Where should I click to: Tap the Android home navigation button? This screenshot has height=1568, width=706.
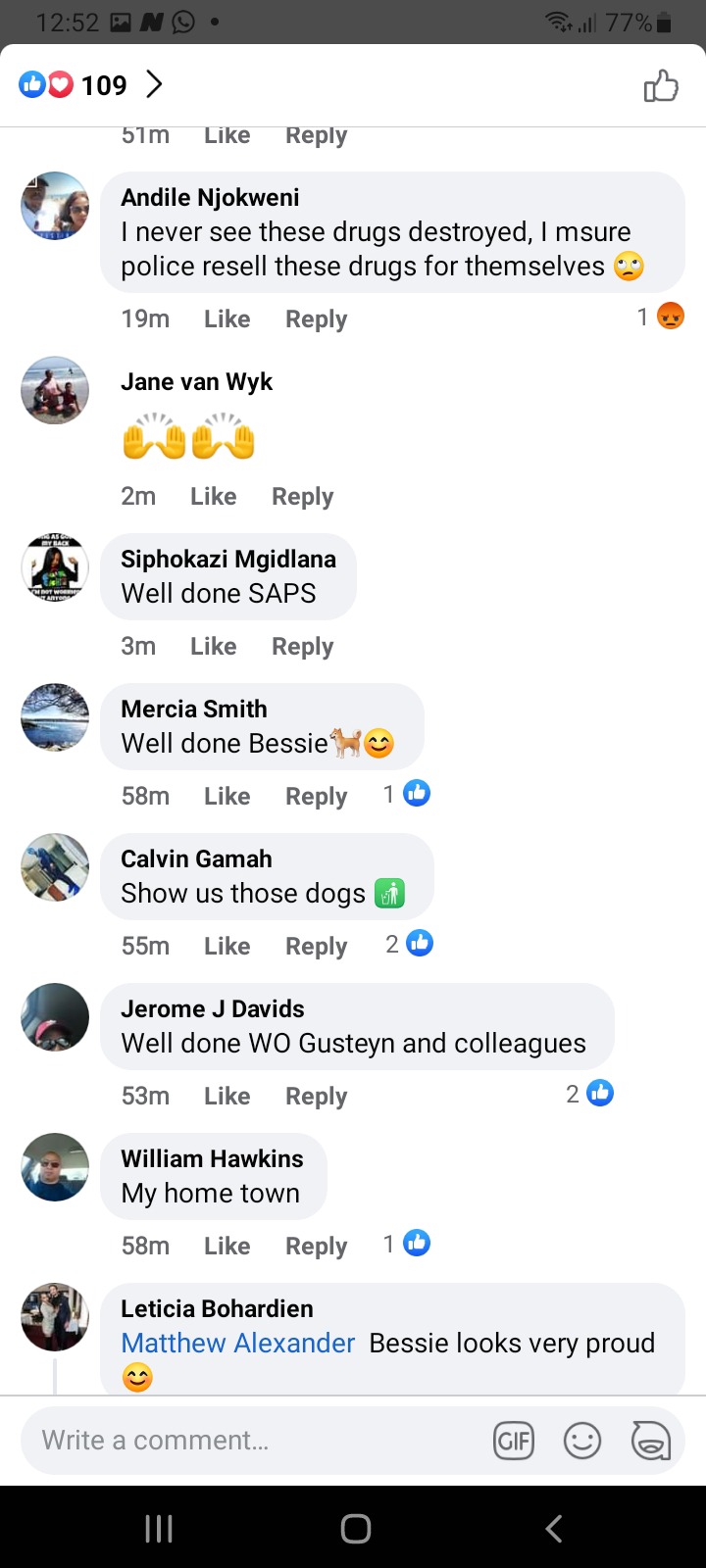point(356,1528)
